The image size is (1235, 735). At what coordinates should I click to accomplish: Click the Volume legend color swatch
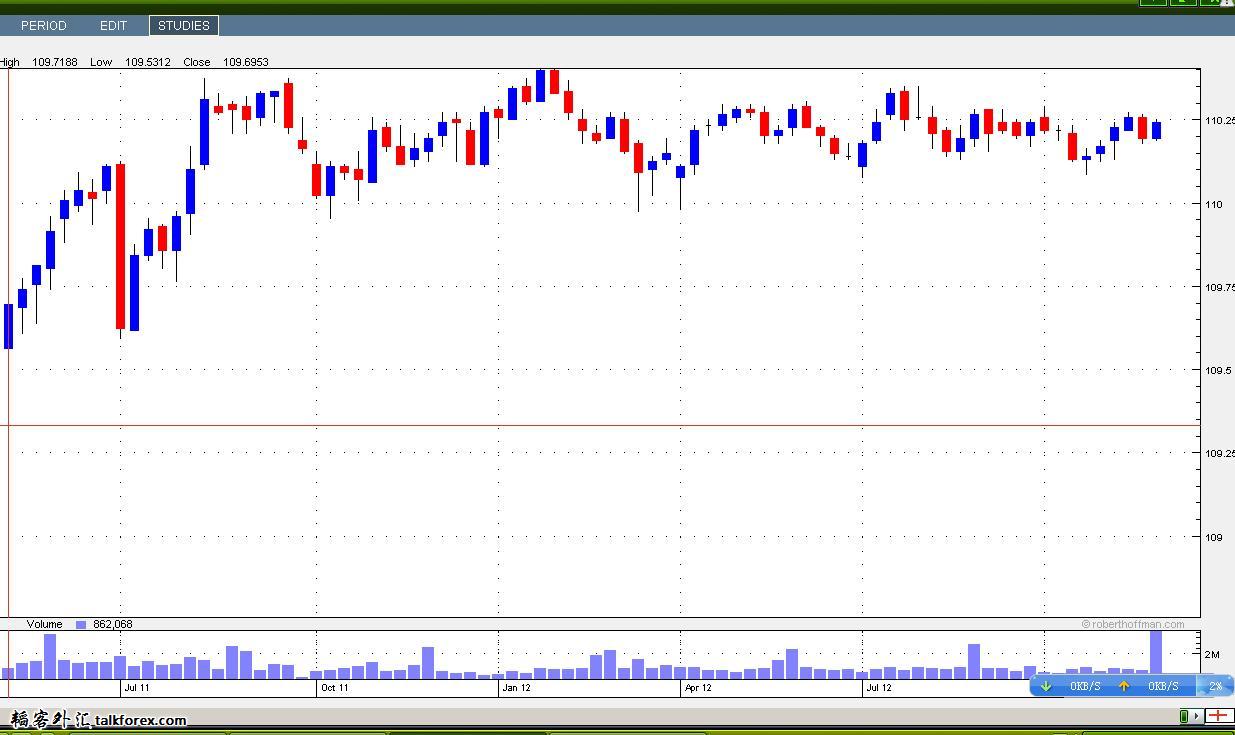click(x=81, y=624)
